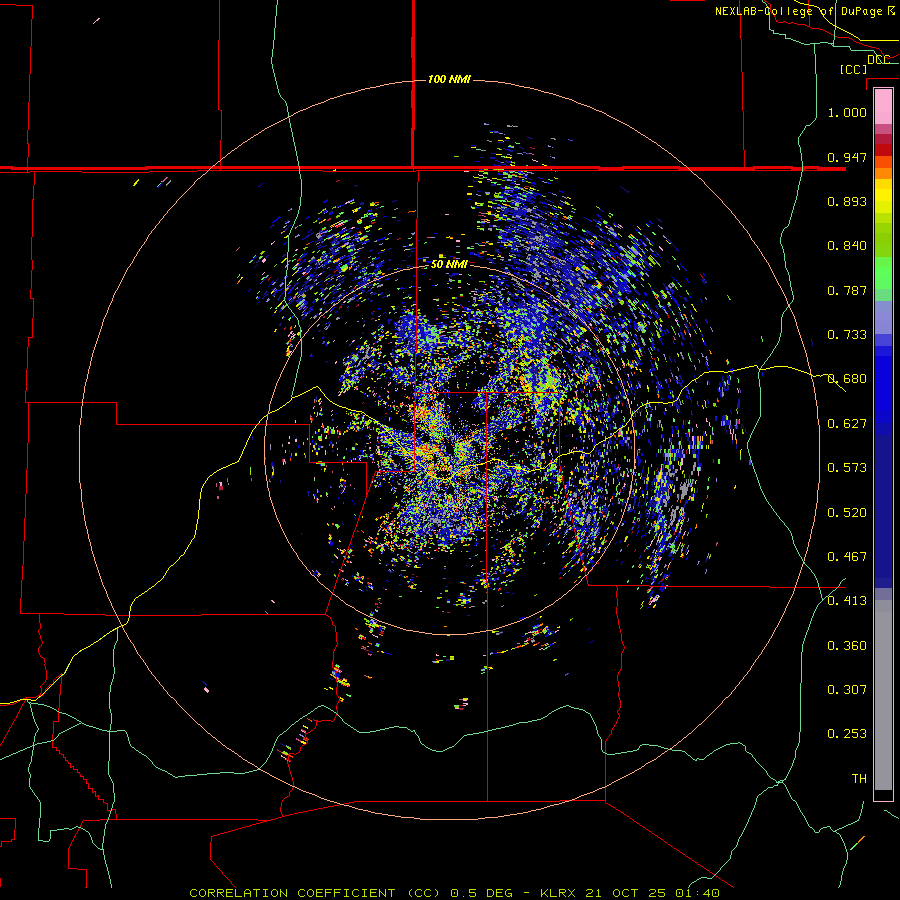This screenshot has height=900, width=900.
Task: Click the 0.467 color scale value
Action: pyautogui.click(x=847, y=557)
